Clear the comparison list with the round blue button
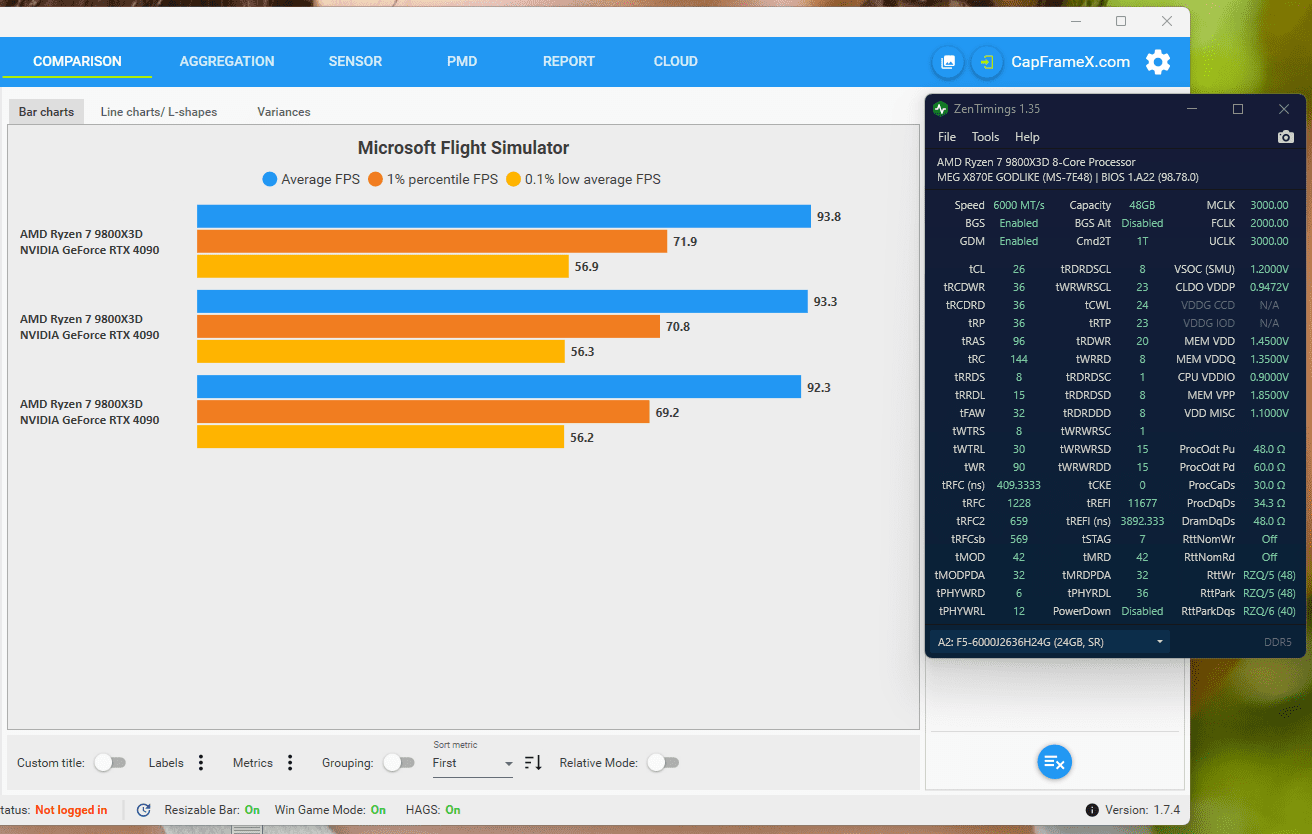 [x=1055, y=763]
